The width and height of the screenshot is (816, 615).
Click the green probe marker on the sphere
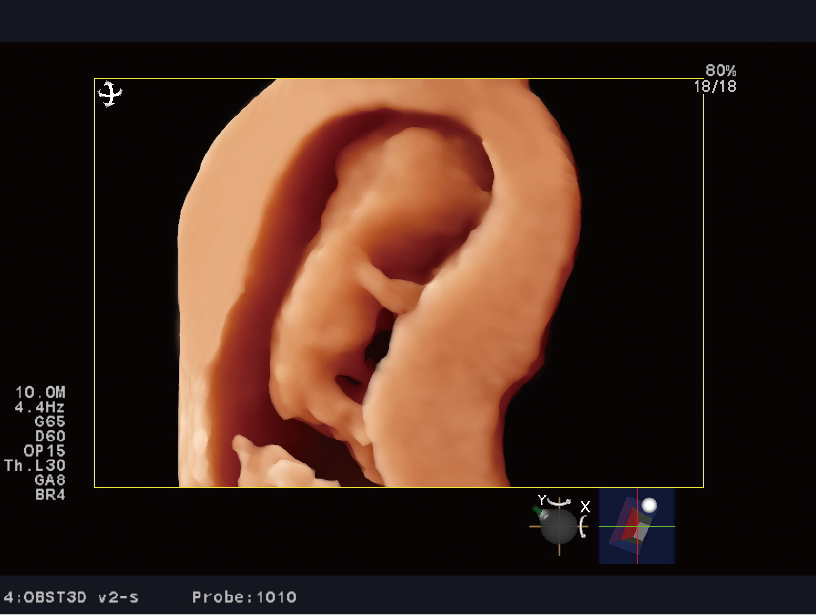coord(539,511)
